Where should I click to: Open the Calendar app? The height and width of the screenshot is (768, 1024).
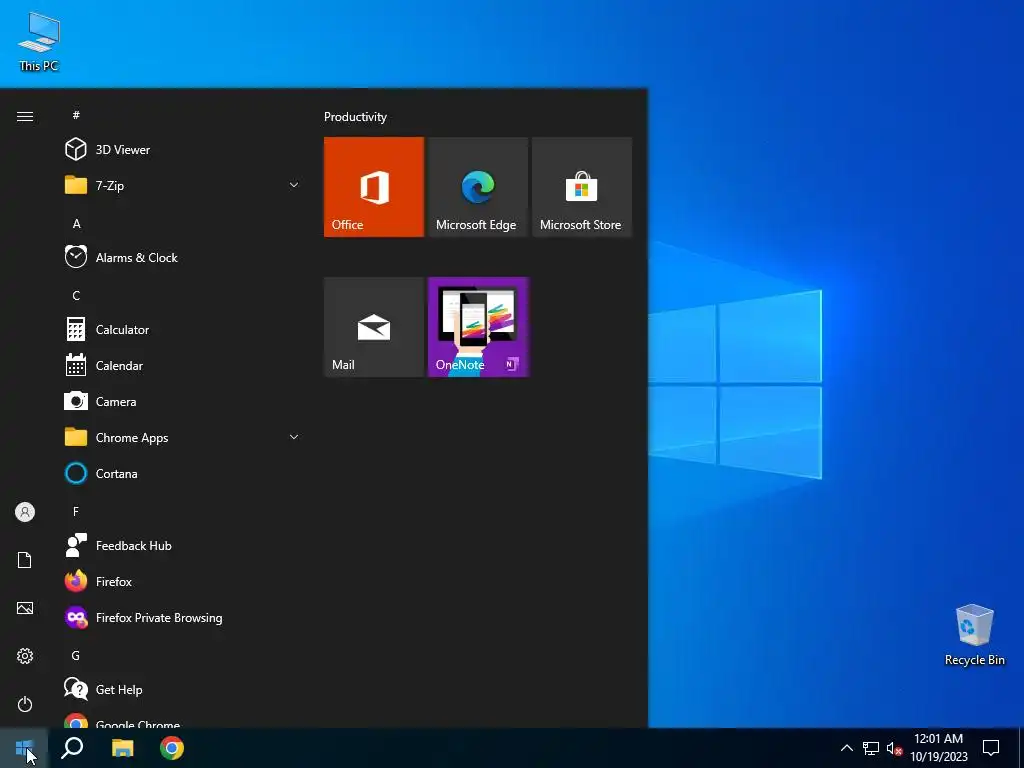(x=183, y=366)
